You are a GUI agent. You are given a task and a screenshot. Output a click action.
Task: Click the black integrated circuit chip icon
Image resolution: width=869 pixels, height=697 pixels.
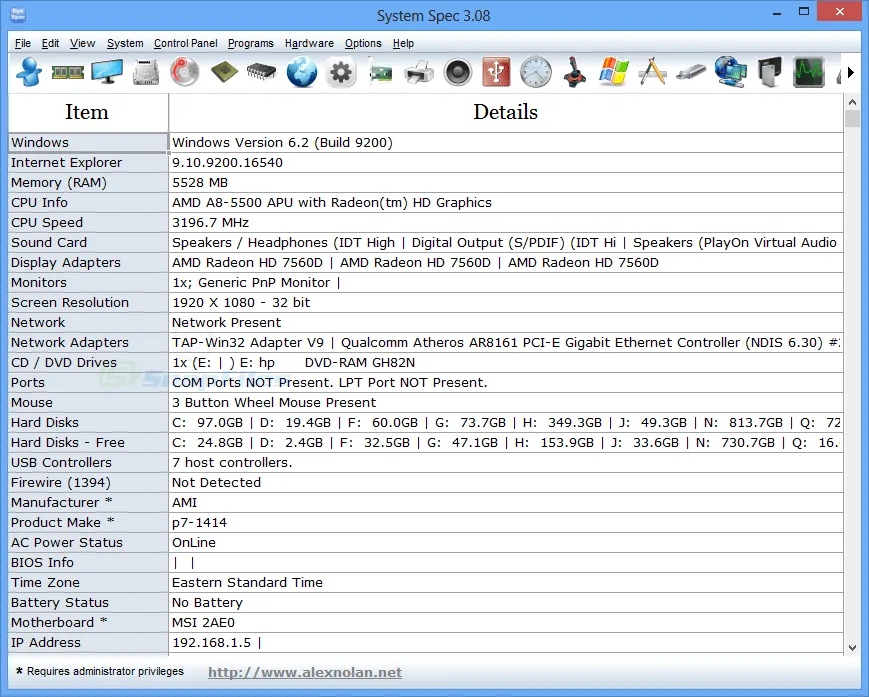[x=261, y=72]
